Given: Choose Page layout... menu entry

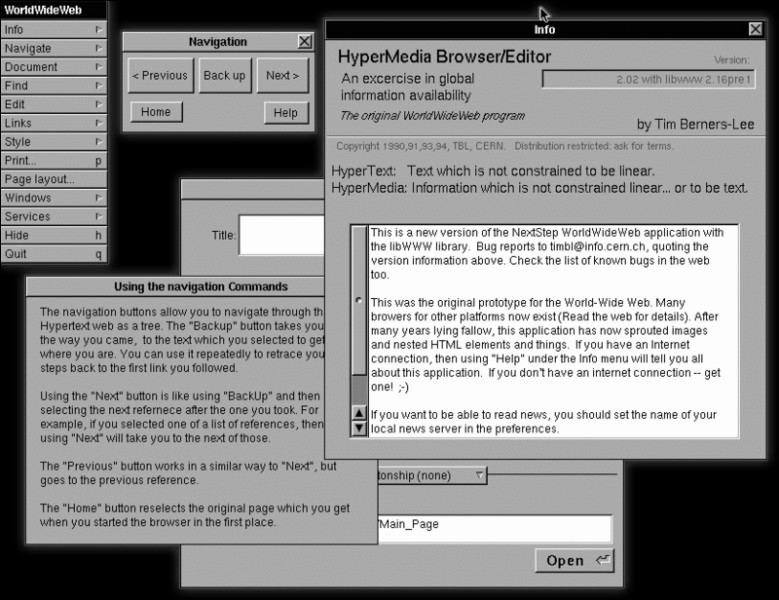Looking at the screenshot, I should [x=54, y=179].
